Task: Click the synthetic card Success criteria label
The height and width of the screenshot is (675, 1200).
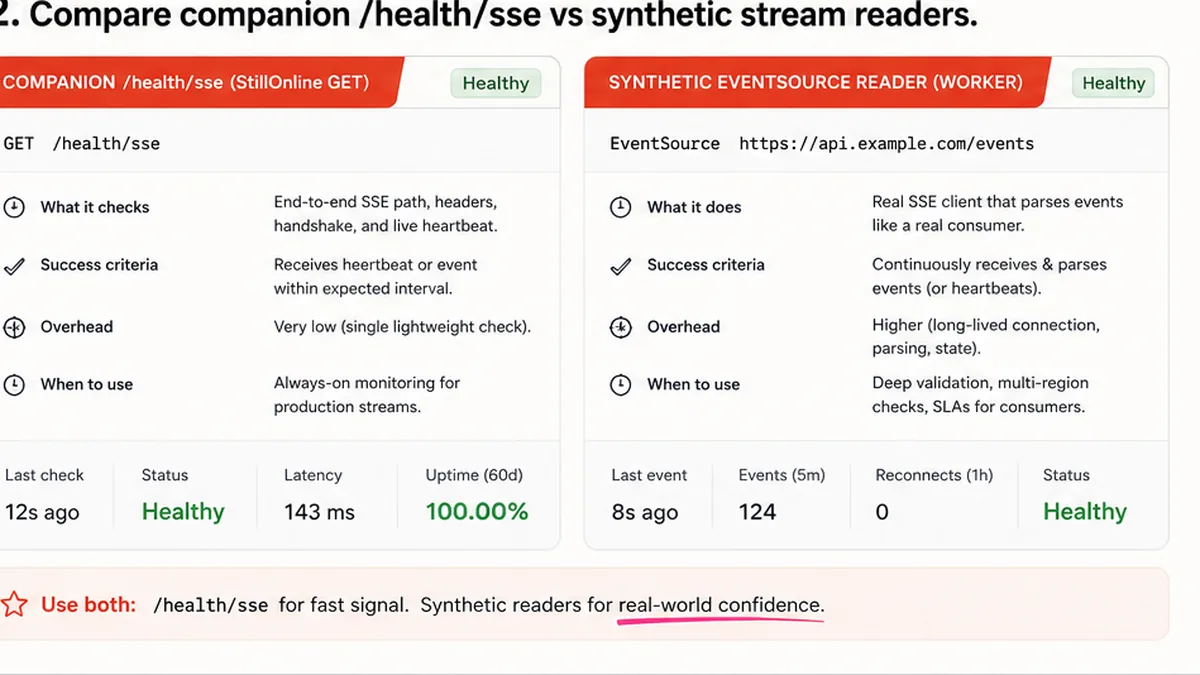Action: point(706,265)
